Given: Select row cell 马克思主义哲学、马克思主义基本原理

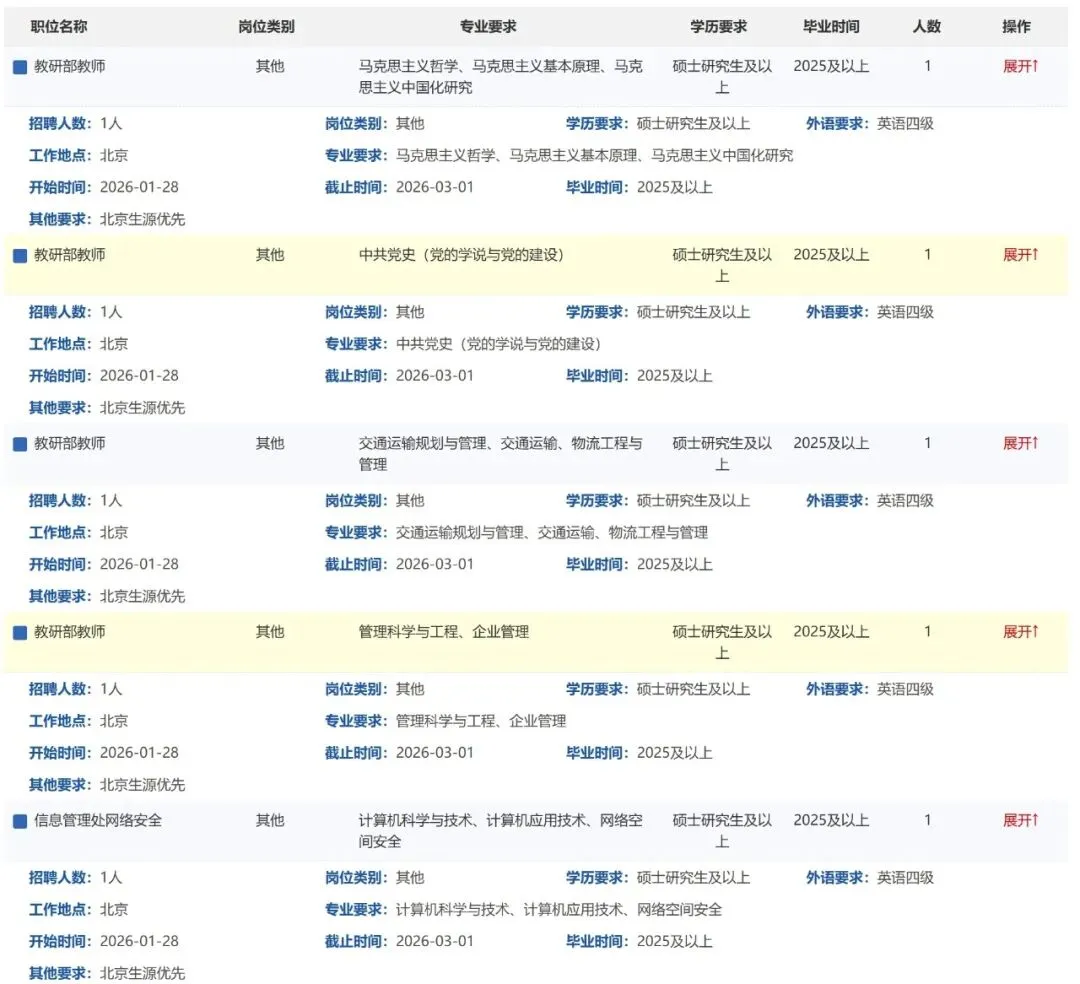Looking at the screenshot, I should (501, 76).
